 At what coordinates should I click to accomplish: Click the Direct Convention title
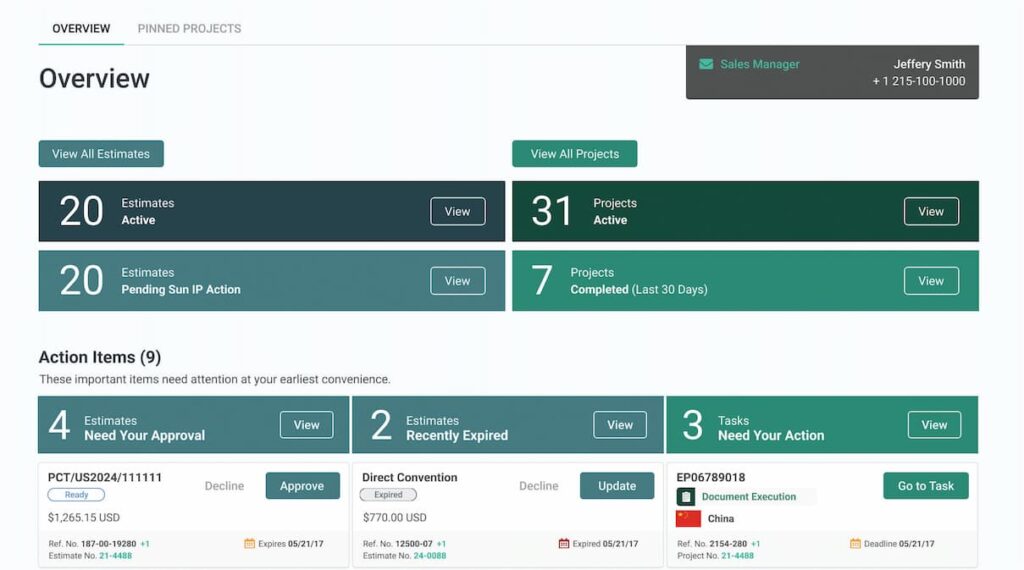tap(409, 477)
